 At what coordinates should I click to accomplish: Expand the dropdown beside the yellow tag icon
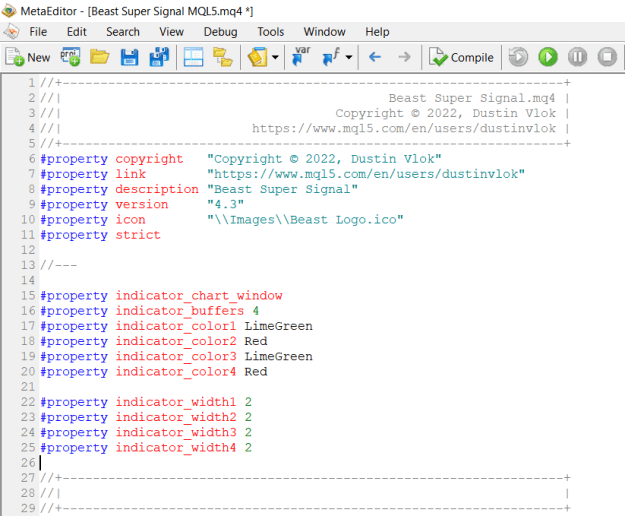[275, 57]
